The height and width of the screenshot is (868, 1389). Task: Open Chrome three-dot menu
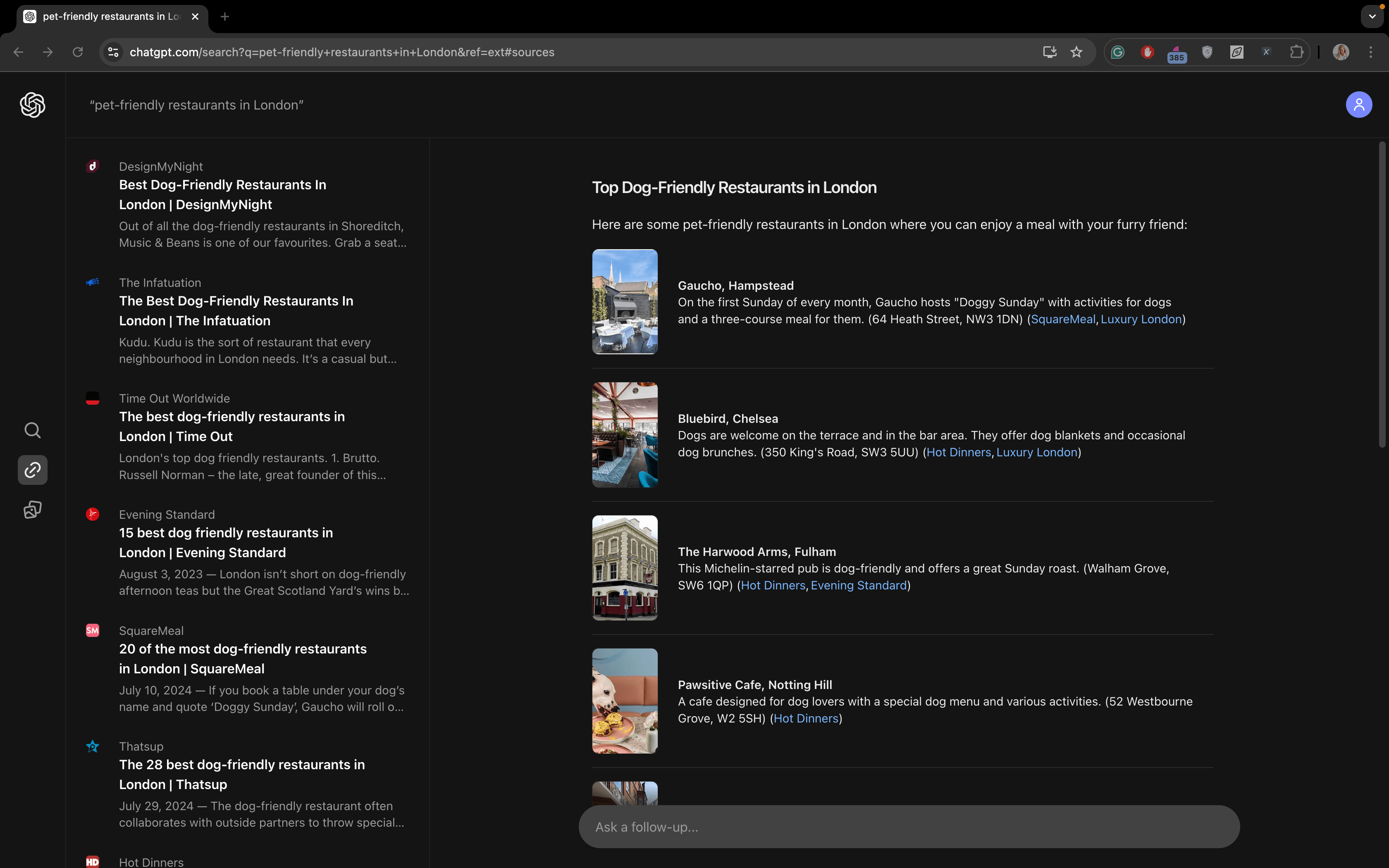[1371, 52]
